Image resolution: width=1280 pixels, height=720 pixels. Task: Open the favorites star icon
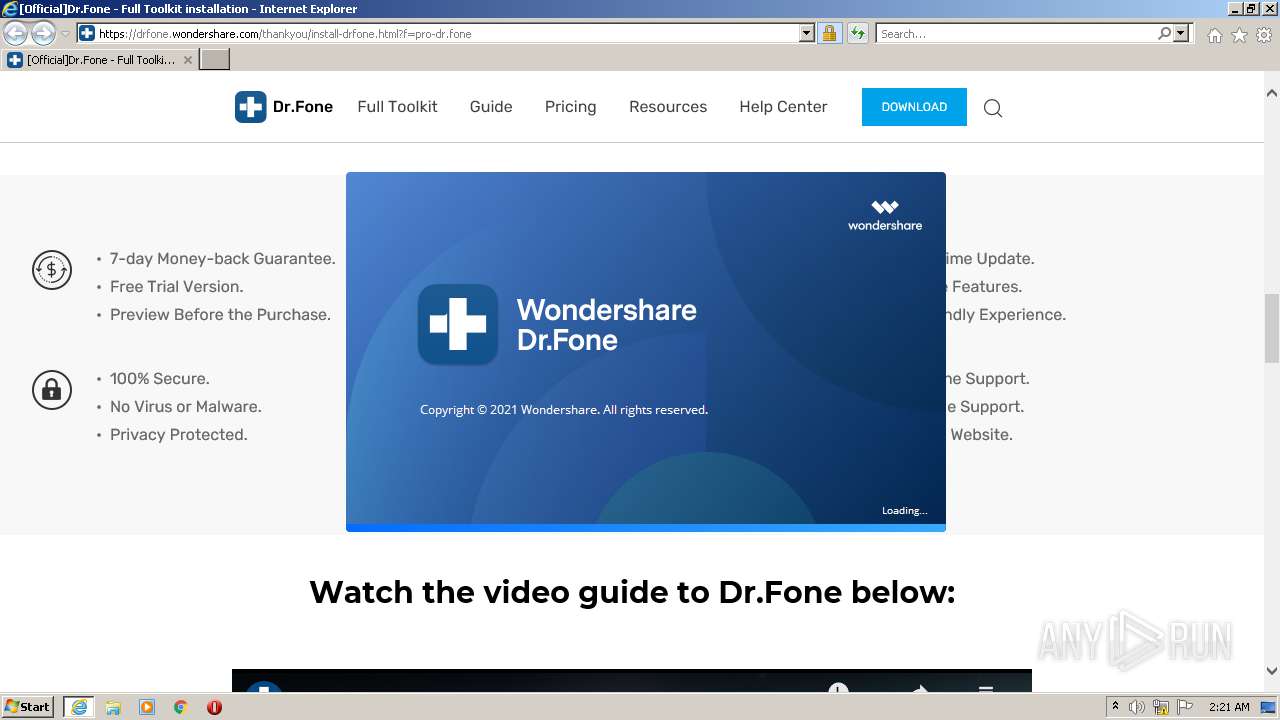click(1239, 35)
